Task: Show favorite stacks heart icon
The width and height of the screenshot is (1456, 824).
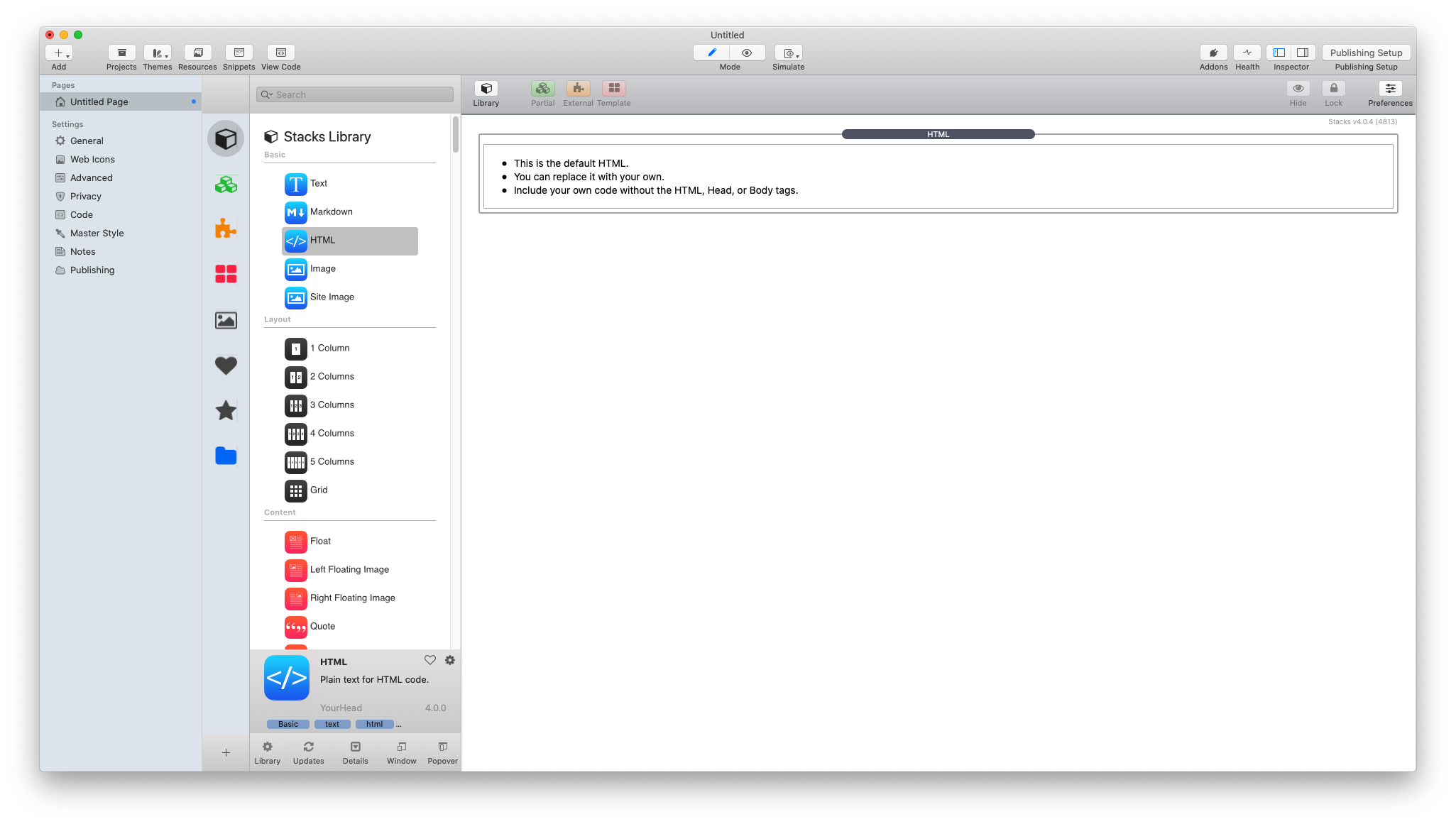Action: tap(226, 366)
